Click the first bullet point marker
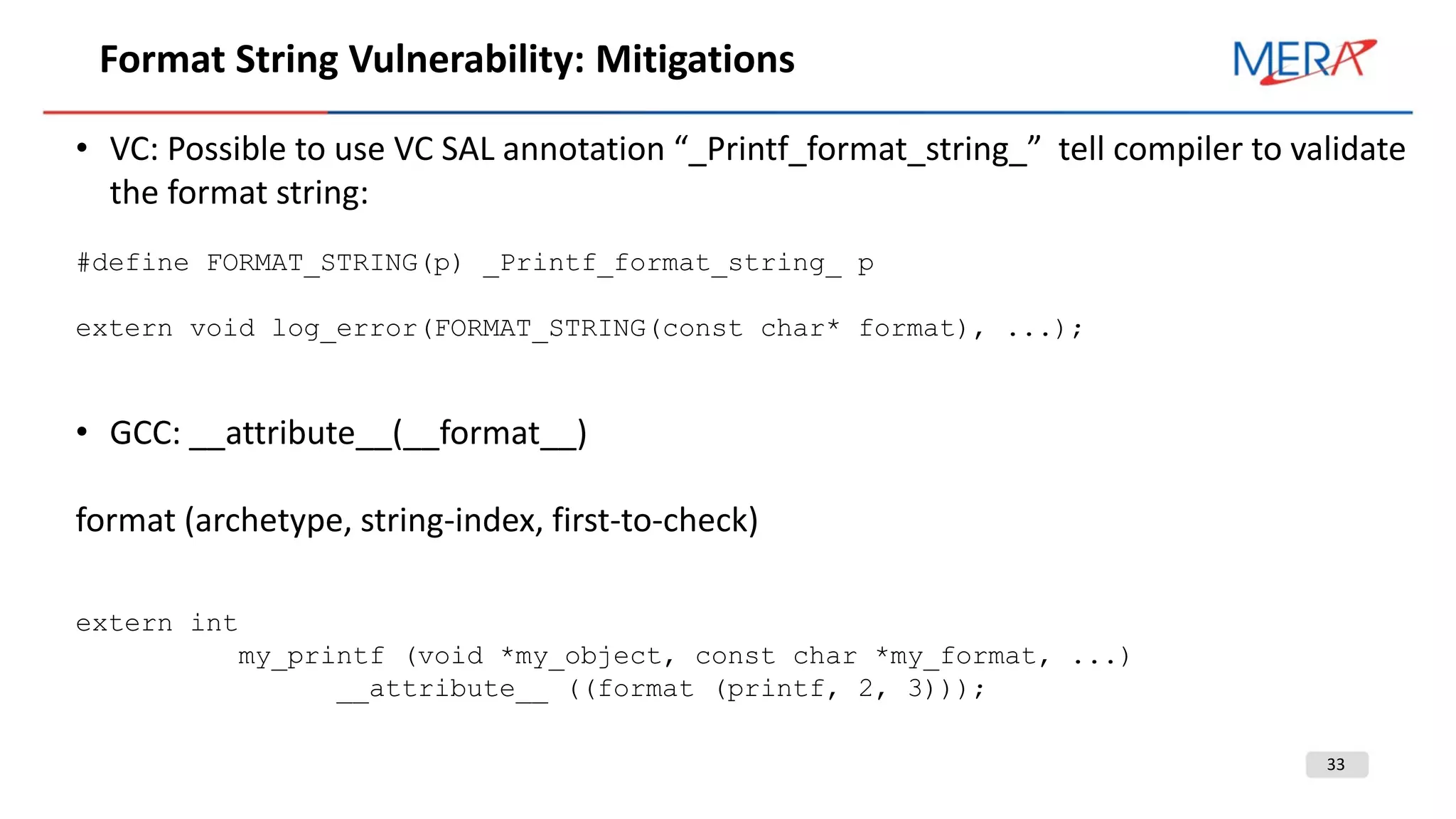The height and width of the screenshot is (819, 1456). [82, 149]
